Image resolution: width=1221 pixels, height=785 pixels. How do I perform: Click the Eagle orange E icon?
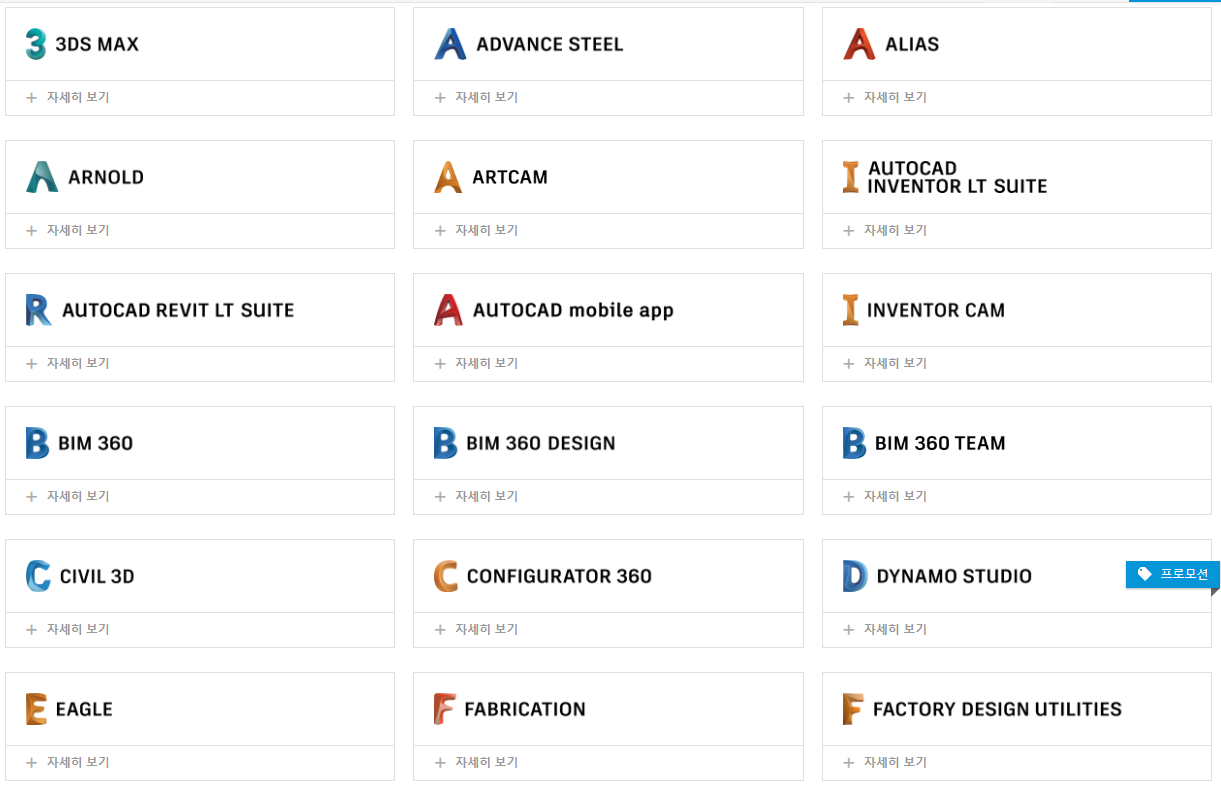(x=36, y=709)
